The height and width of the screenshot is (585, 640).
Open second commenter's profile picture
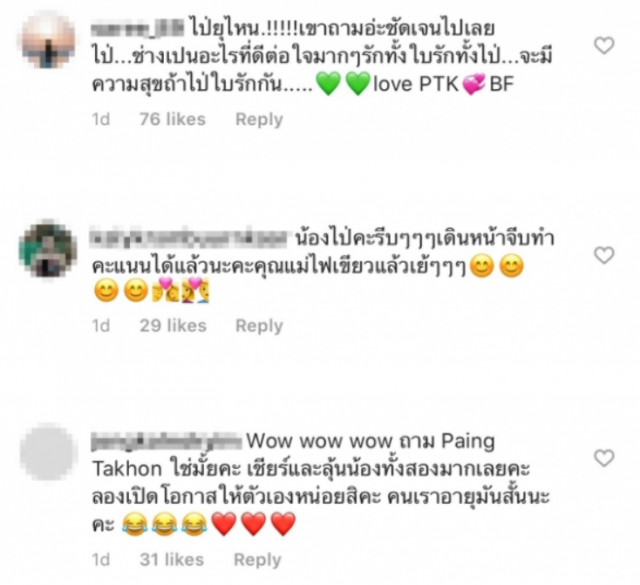[48, 249]
